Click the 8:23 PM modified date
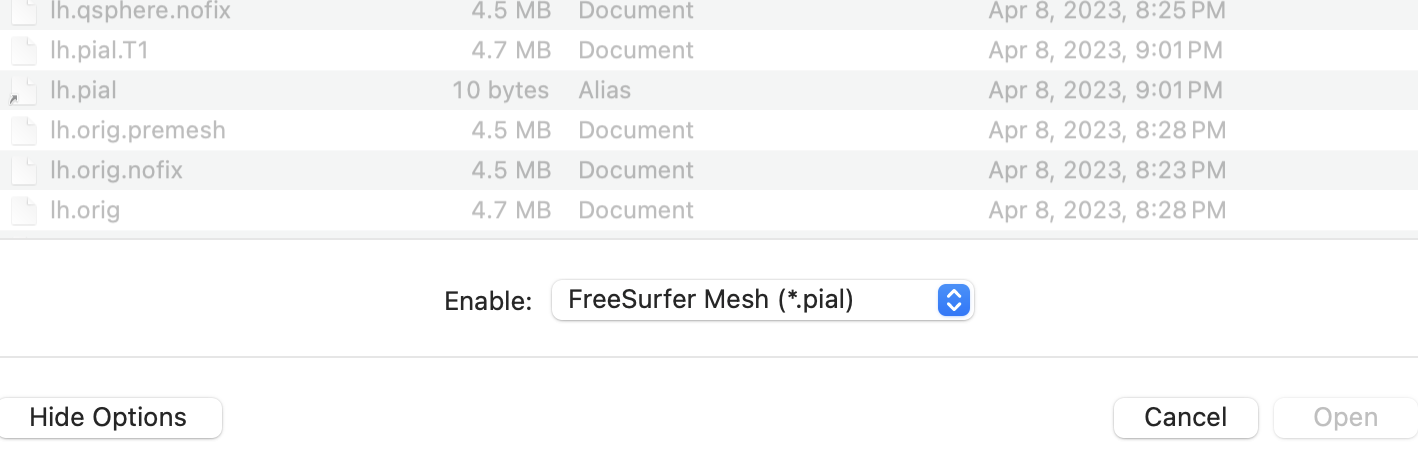Image resolution: width=1418 pixels, height=466 pixels. pyautogui.click(x=1107, y=171)
